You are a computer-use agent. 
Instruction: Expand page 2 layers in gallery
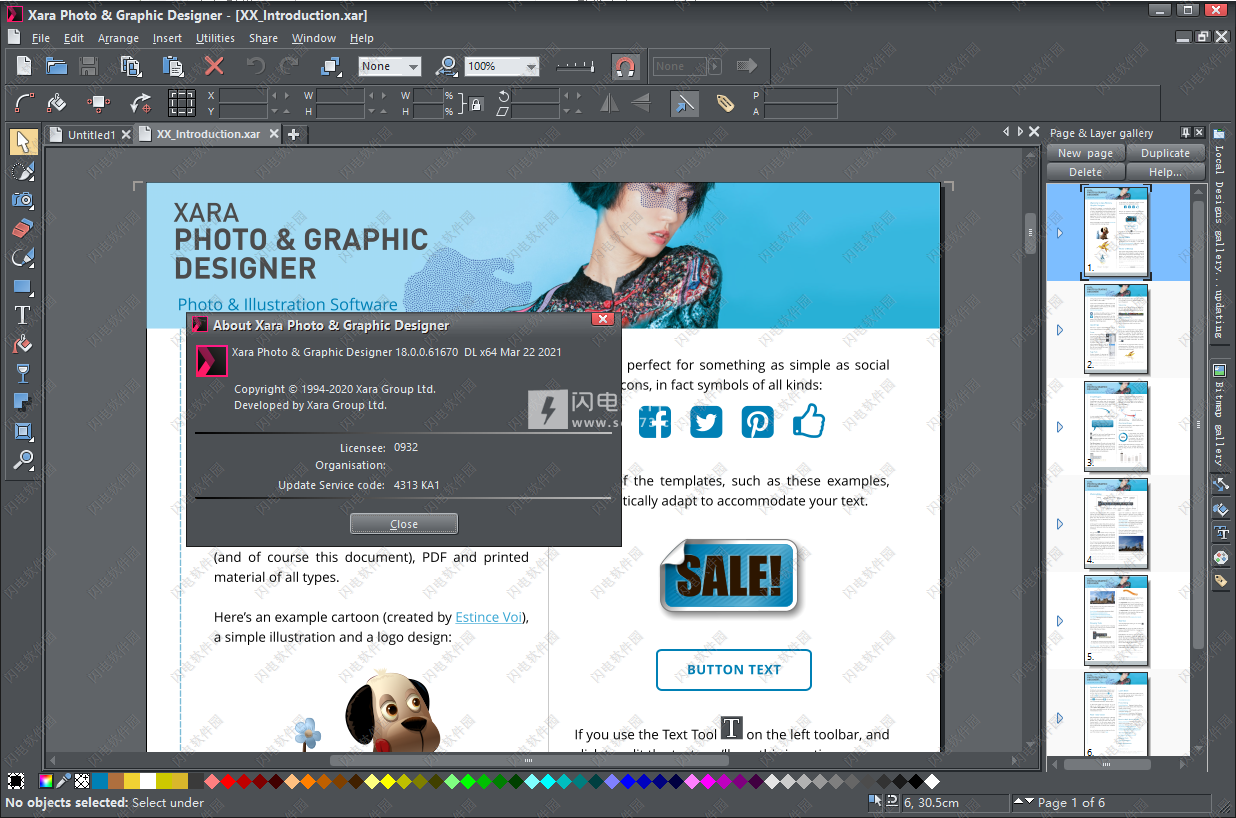pos(1060,330)
